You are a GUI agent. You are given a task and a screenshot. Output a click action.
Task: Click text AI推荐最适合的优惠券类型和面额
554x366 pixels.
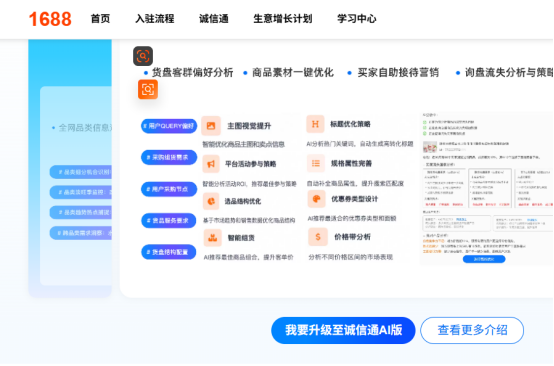click(352, 218)
